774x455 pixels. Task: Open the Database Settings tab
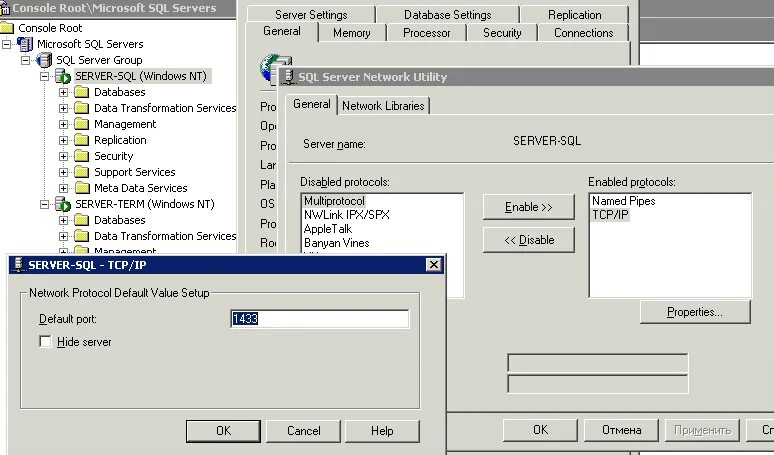tap(447, 15)
